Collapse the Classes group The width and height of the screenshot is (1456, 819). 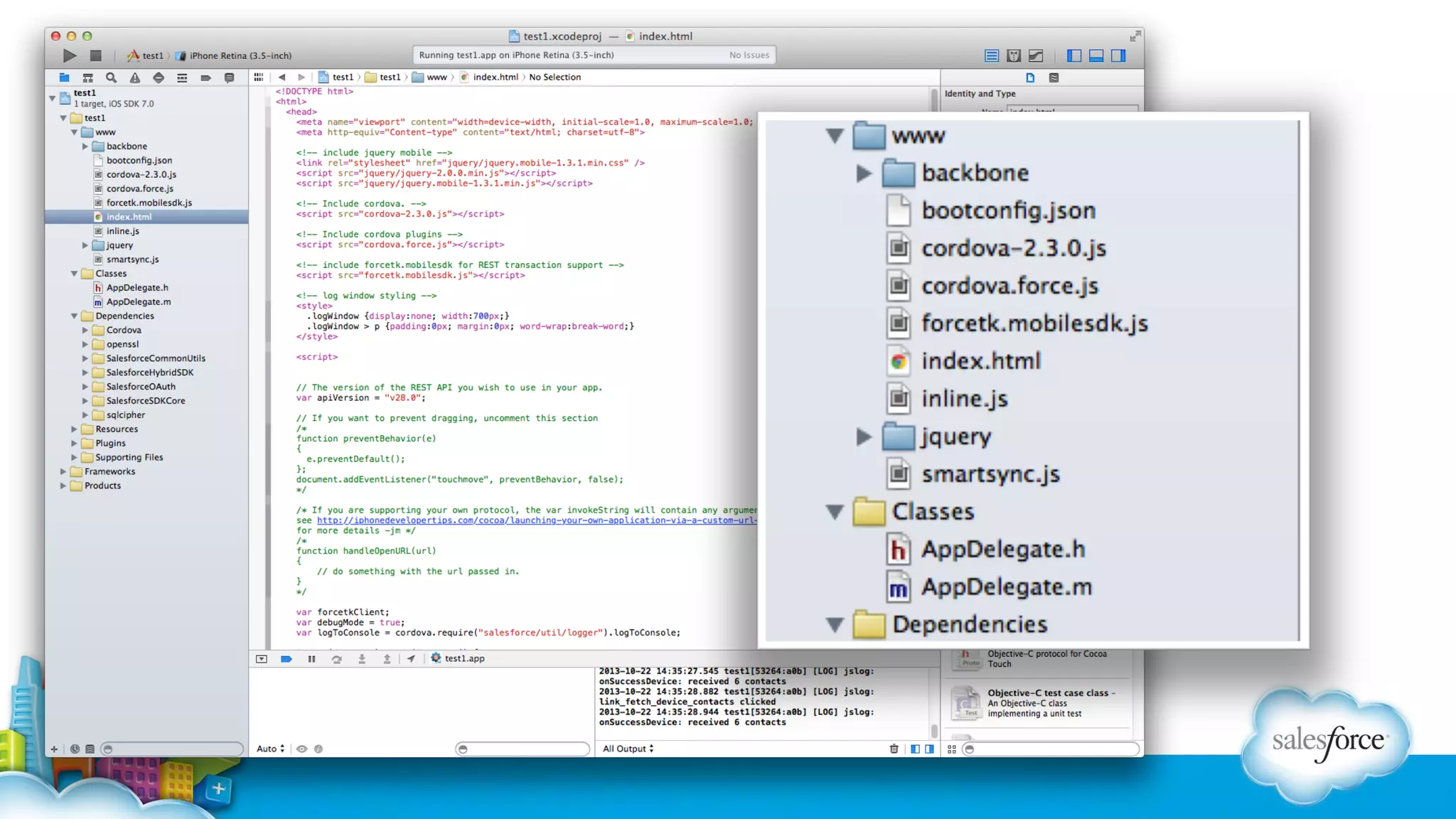pos(74,274)
